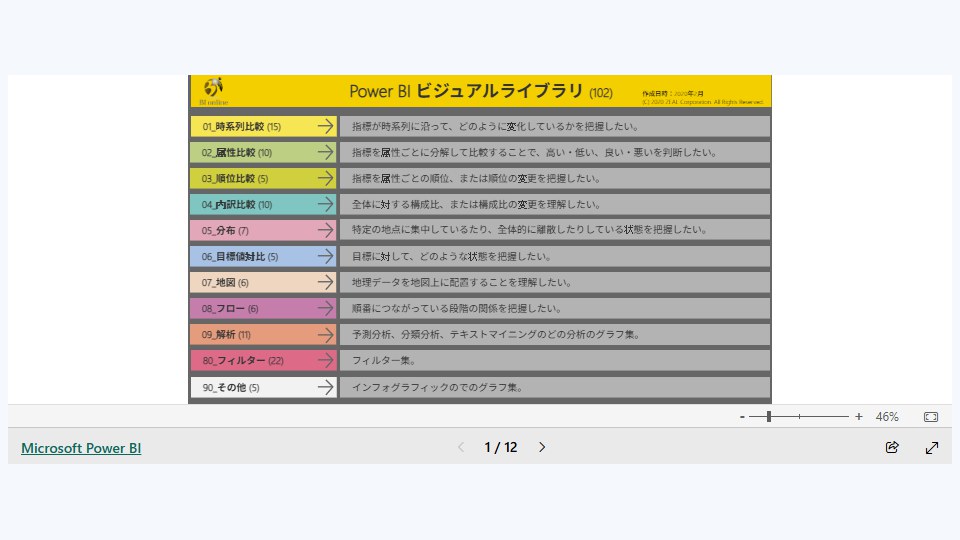Open 01_時系列比較 (15) category
The image size is (960, 540).
(x=263, y=126)
